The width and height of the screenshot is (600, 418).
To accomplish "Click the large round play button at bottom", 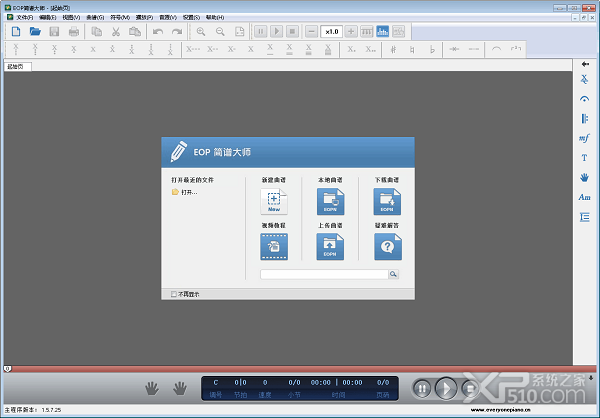I will [446, 389].
